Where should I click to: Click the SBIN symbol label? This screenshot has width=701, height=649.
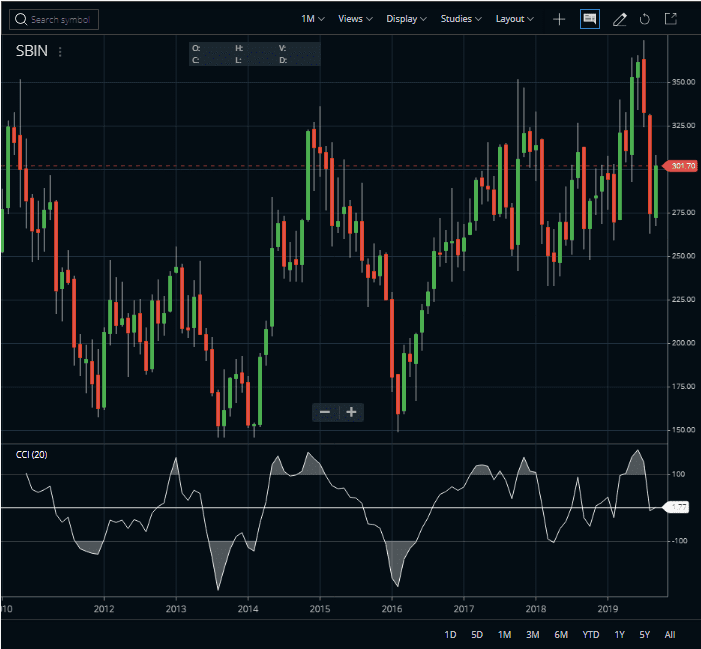32,51
